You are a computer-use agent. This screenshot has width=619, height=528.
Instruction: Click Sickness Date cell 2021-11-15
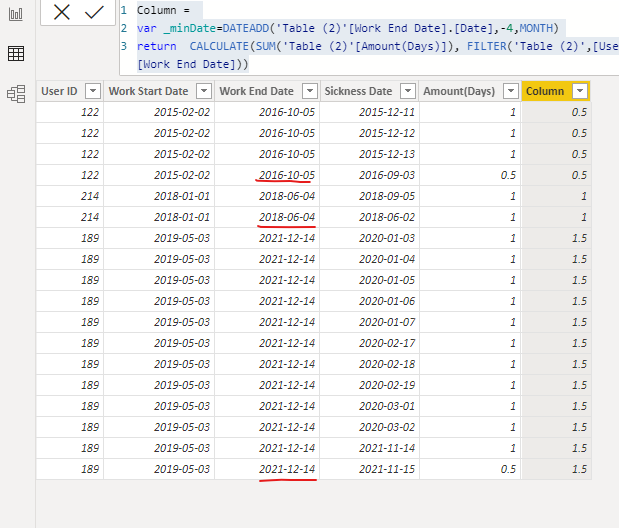(x=370, y=469)
